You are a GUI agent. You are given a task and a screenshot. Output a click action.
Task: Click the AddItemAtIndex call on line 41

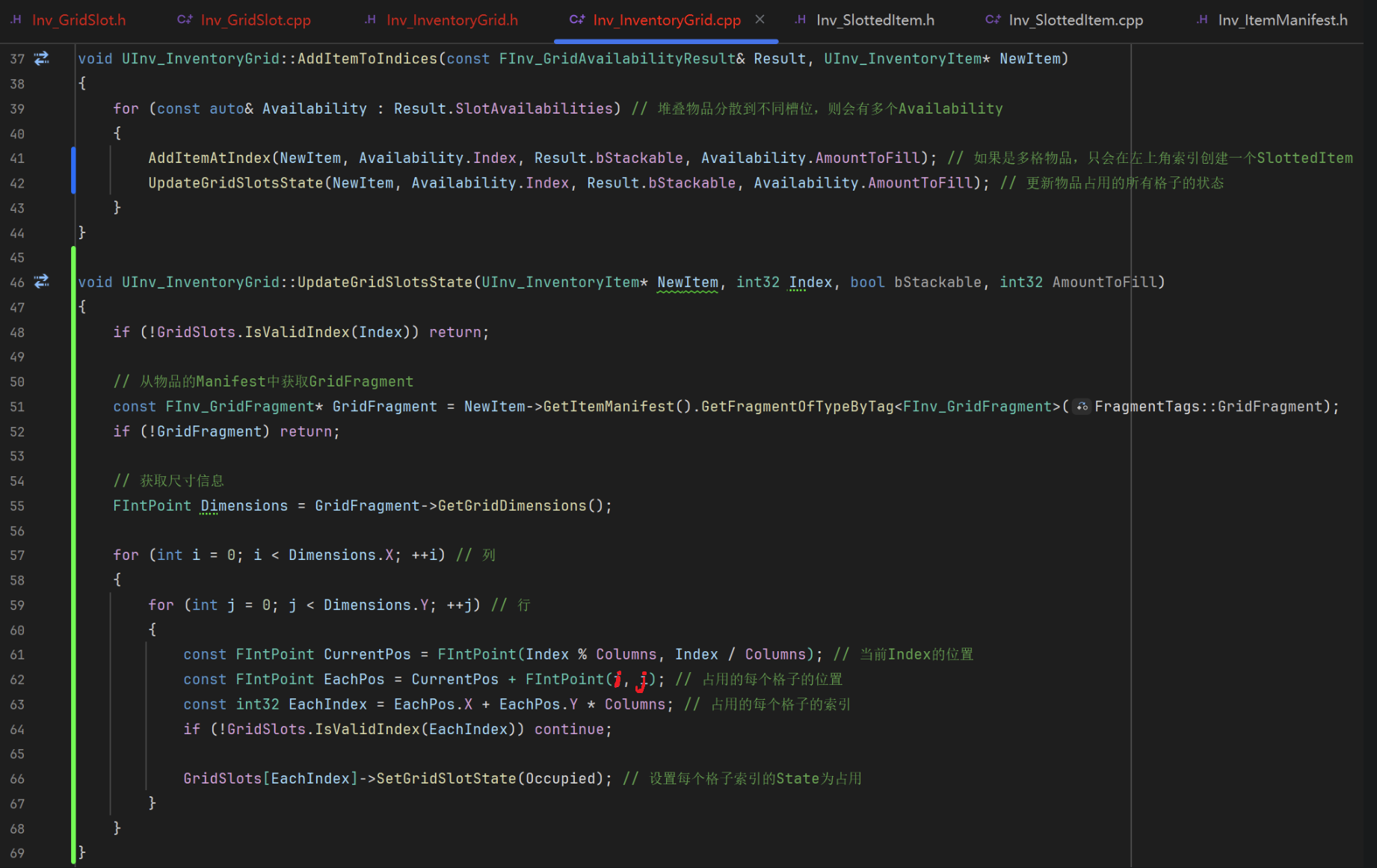point(209,158)
